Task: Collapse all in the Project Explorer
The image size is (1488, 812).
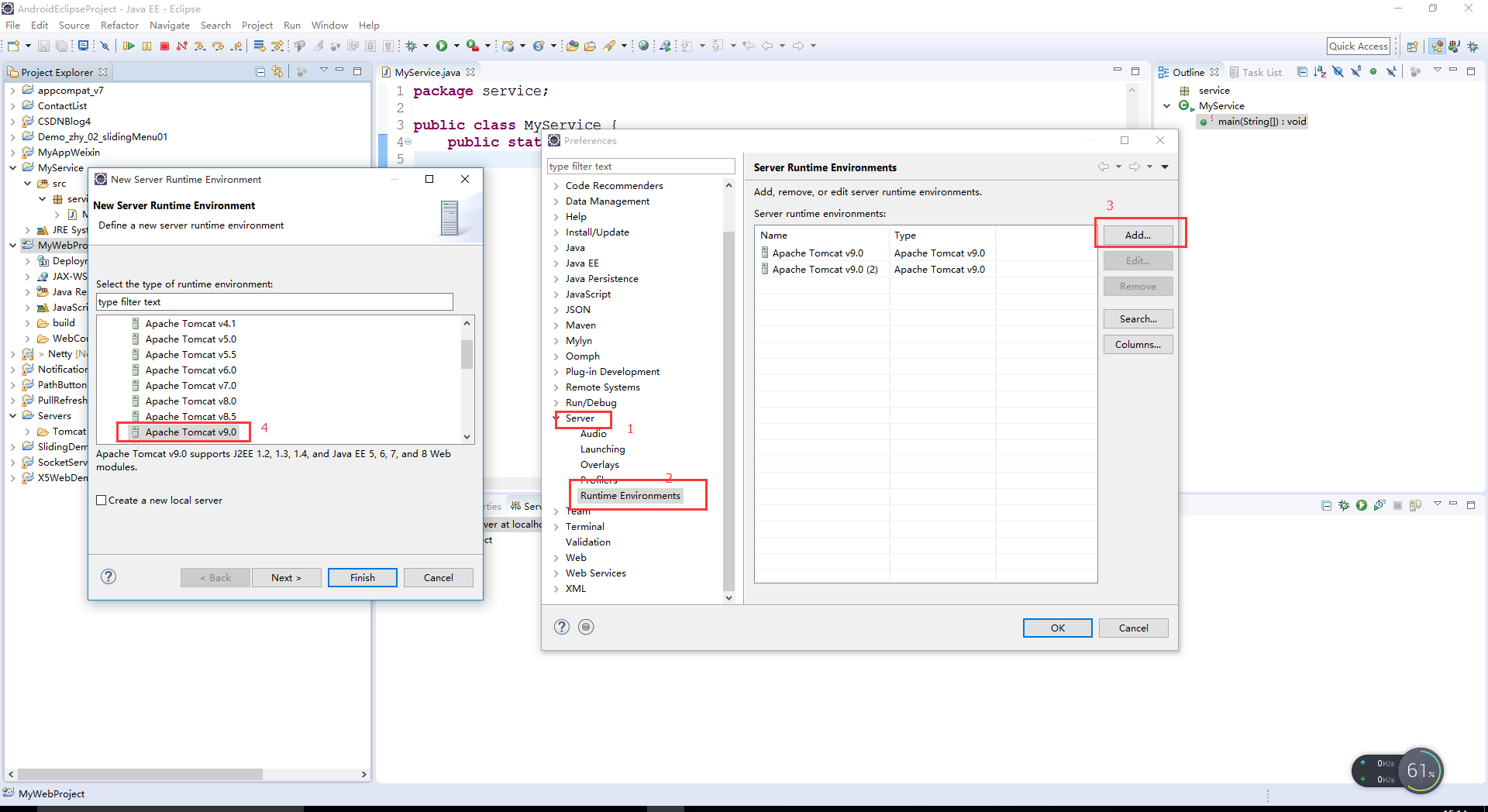Action: point(260,72)
